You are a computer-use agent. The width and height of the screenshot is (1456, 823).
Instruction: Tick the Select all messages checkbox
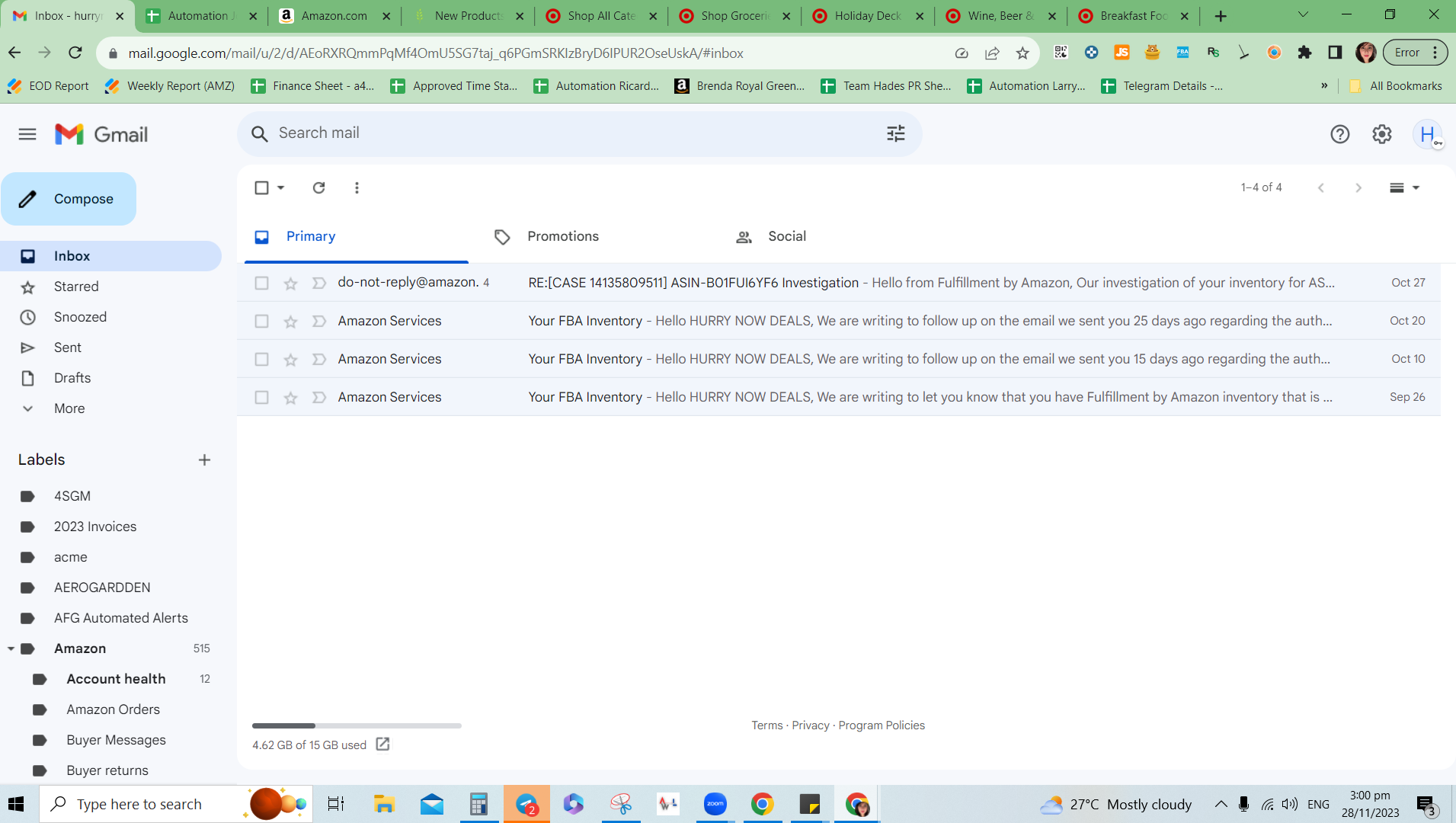tap(261, 187)
